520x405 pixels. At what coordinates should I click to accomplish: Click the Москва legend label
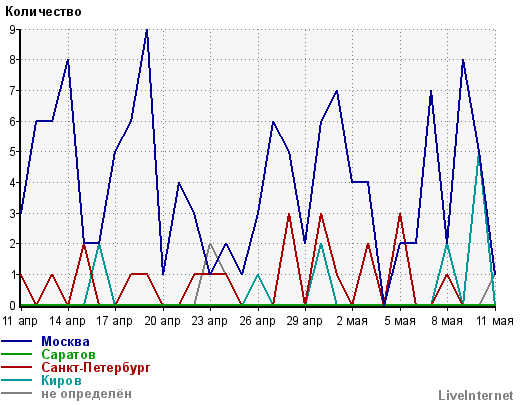(65, 342)
